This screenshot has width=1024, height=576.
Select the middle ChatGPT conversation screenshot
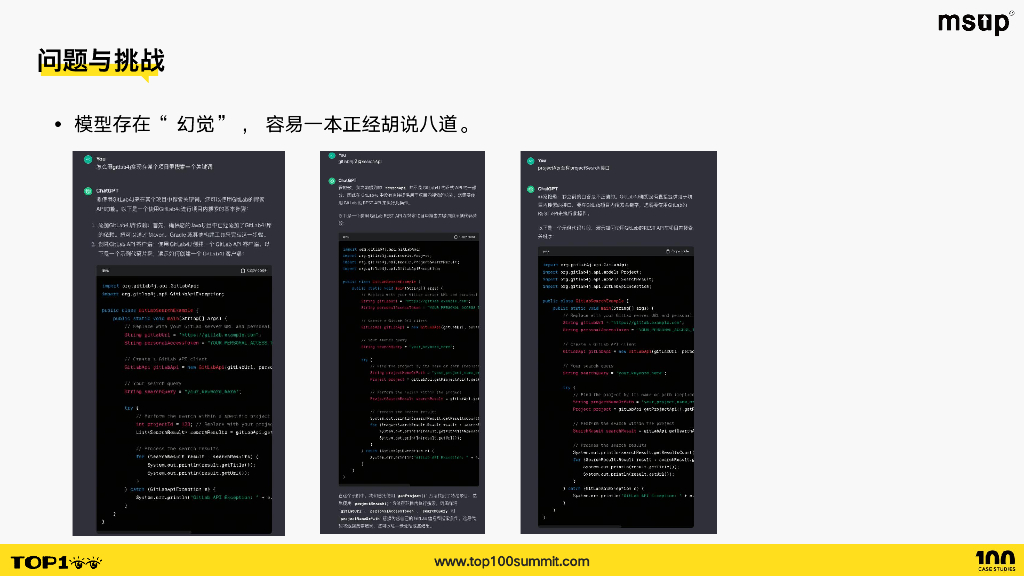point(402,340)
